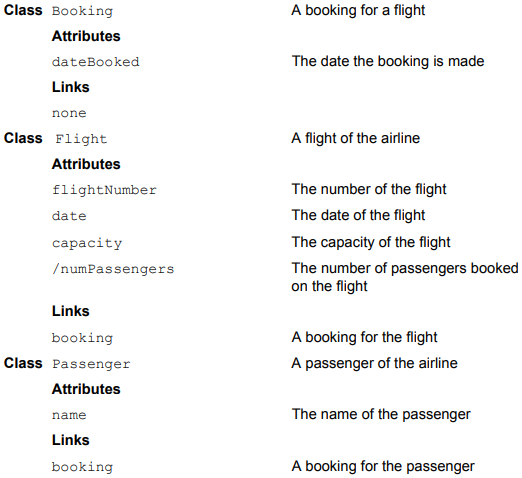Click 'The name of the passenger' text
Image resolution: width=522 pixels, height=478 pixels.
point(381,414)
